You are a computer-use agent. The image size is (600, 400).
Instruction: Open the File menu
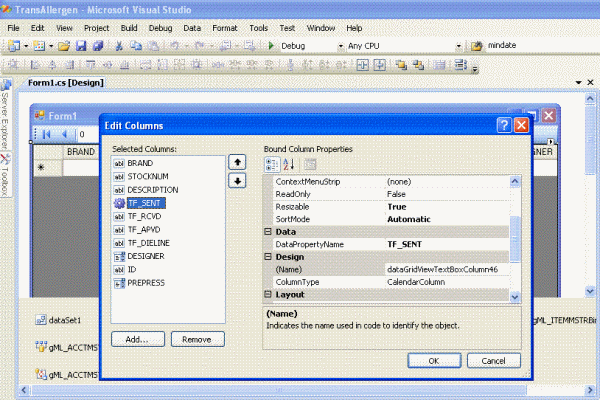13,28
